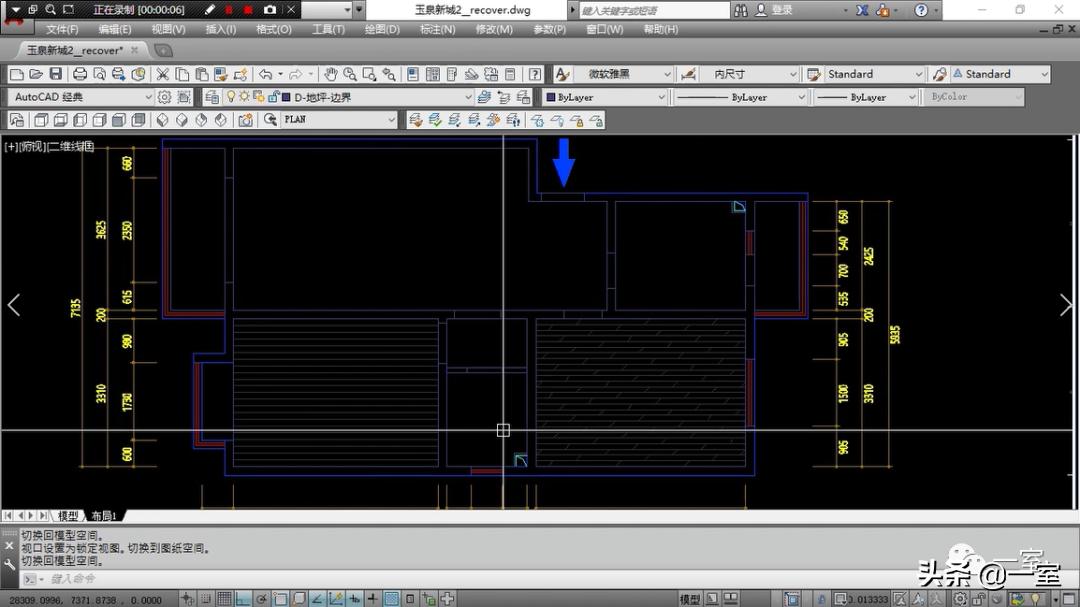Toggle the grid display in status bar
This screenshot has width=1080, height=607.
[225, 599]
